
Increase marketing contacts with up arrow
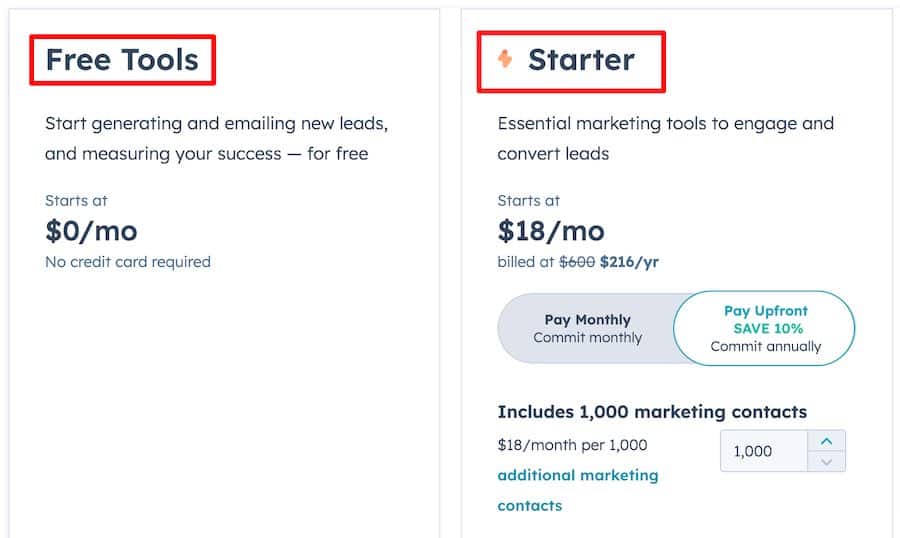tap(826, 441)
